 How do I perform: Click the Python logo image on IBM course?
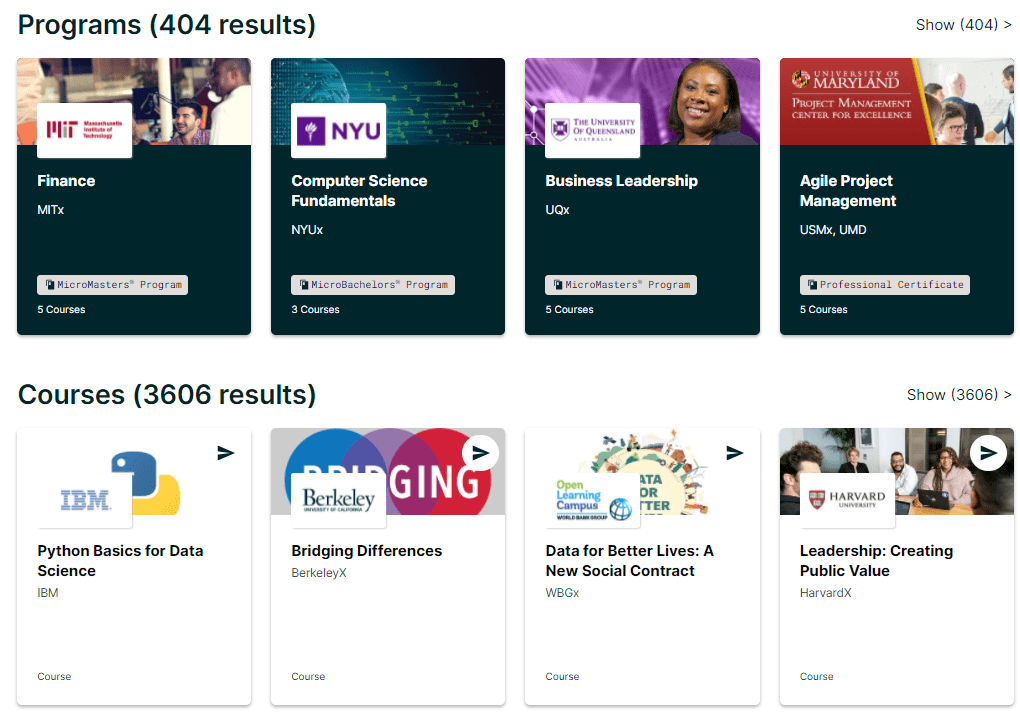coord(145,483)
